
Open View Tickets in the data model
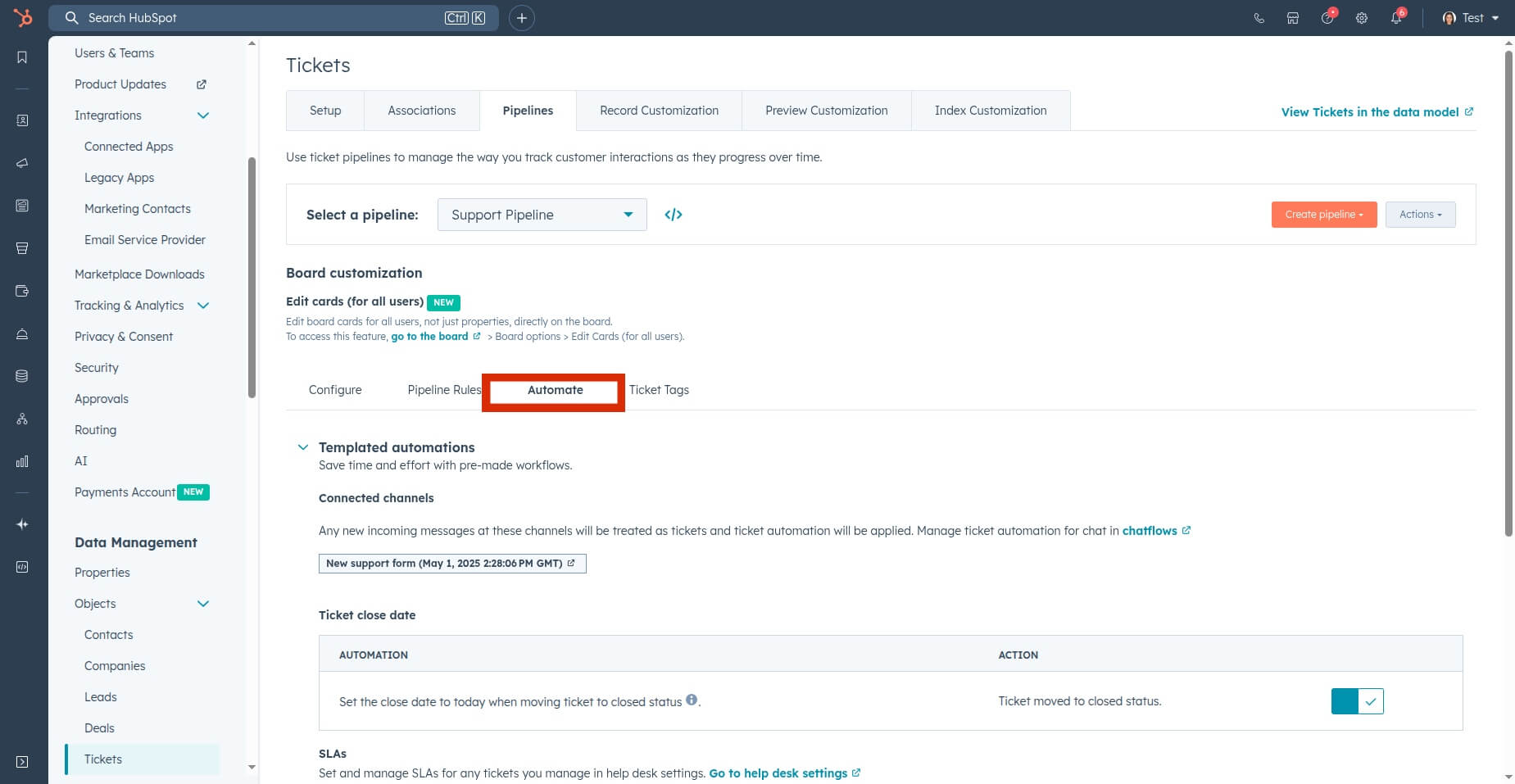pos(1370,111)
